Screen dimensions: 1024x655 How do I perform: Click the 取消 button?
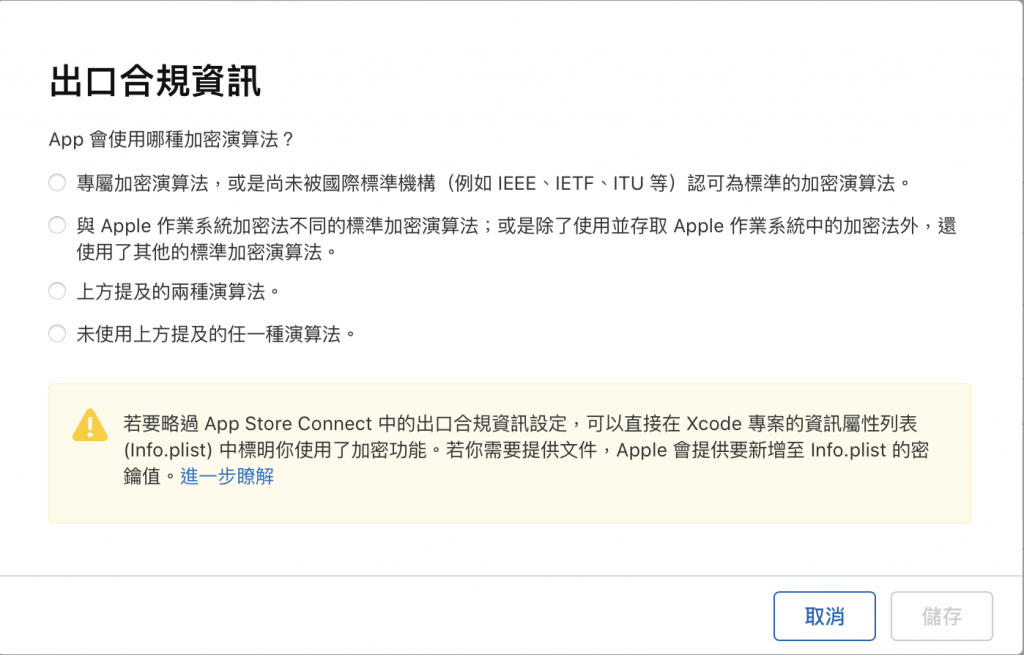pyautogui.click(x=824, y=616)
